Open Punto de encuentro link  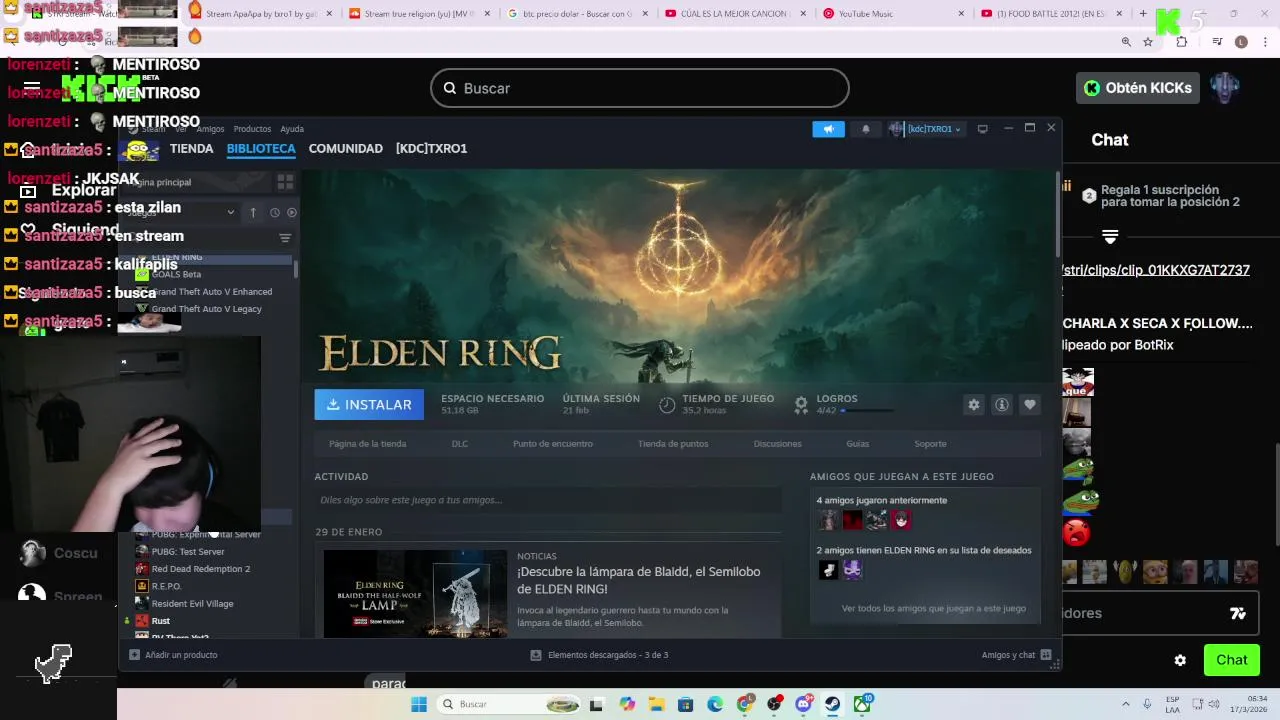click(x=553, y=444)
